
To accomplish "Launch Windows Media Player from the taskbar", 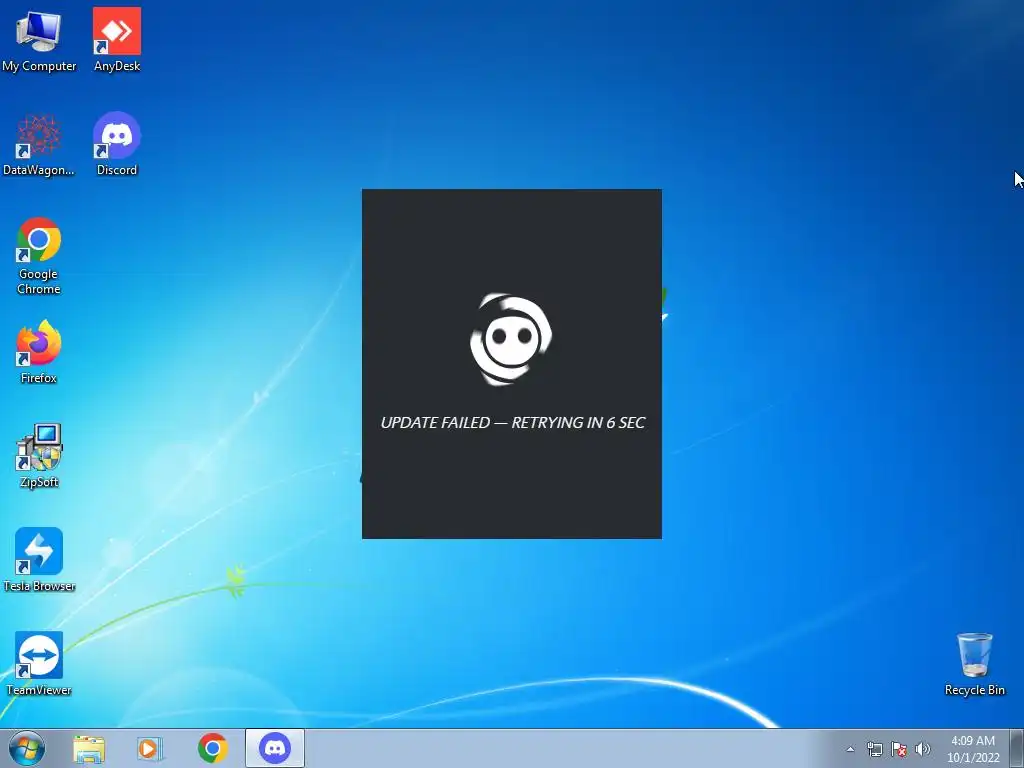I will tap(150, 749).
